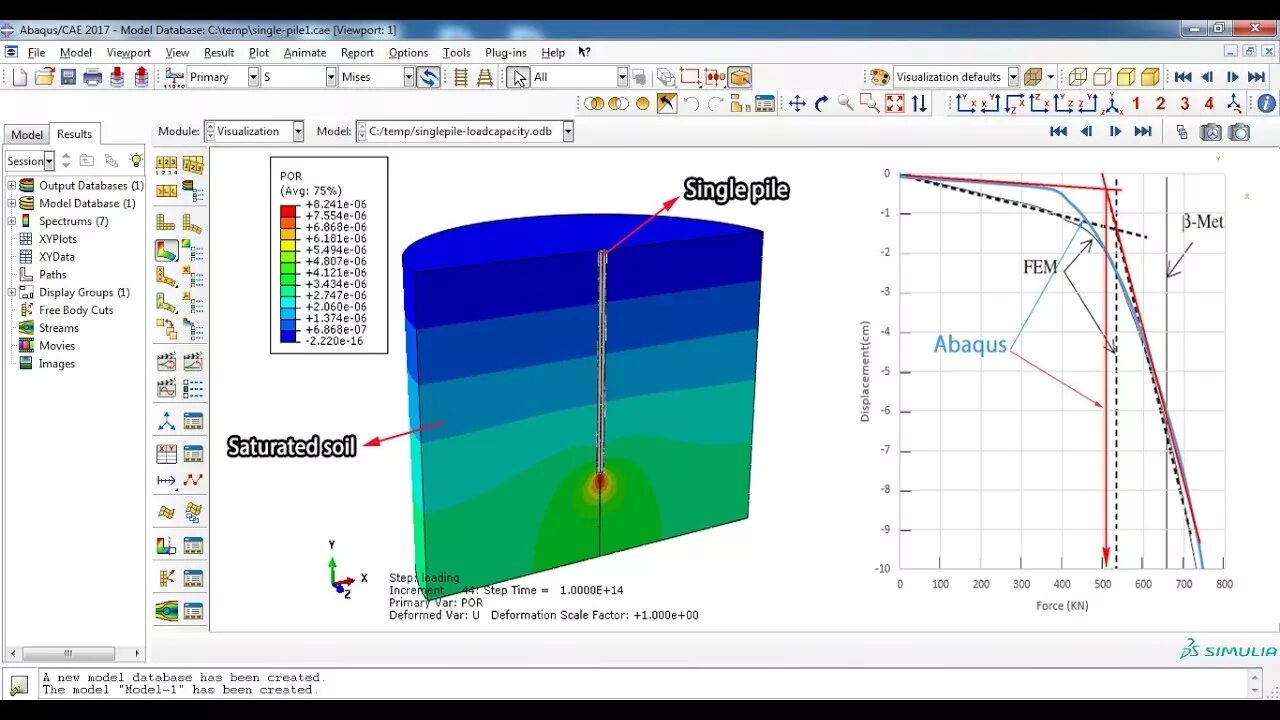Viewport: 1280px width, 720px height.
Task: Click the Rotate view tool
Action: 822,103
